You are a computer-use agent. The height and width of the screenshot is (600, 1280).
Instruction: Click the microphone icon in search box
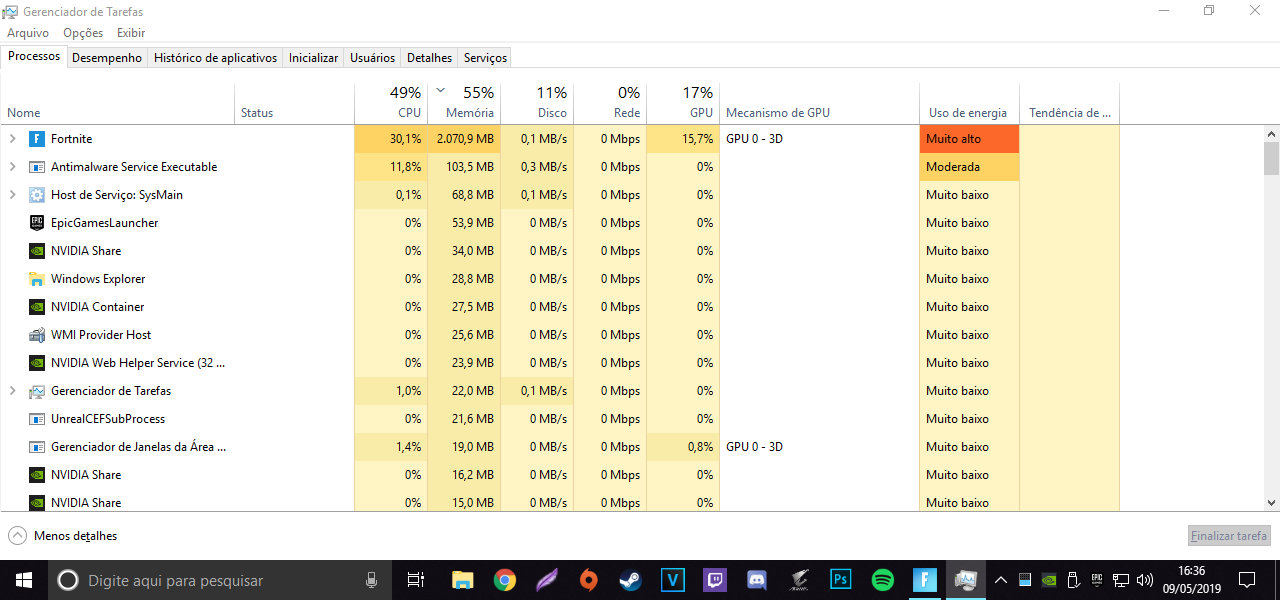tap(372, 580)
